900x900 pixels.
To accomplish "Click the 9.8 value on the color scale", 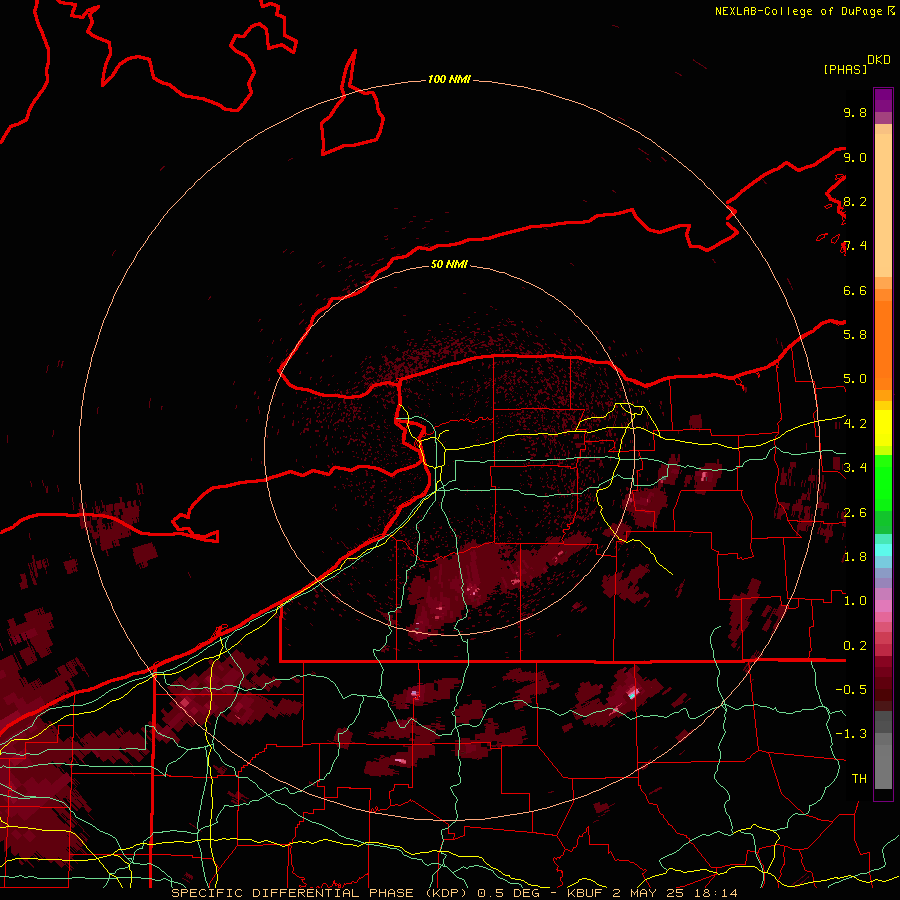I will tap(855, 112).
